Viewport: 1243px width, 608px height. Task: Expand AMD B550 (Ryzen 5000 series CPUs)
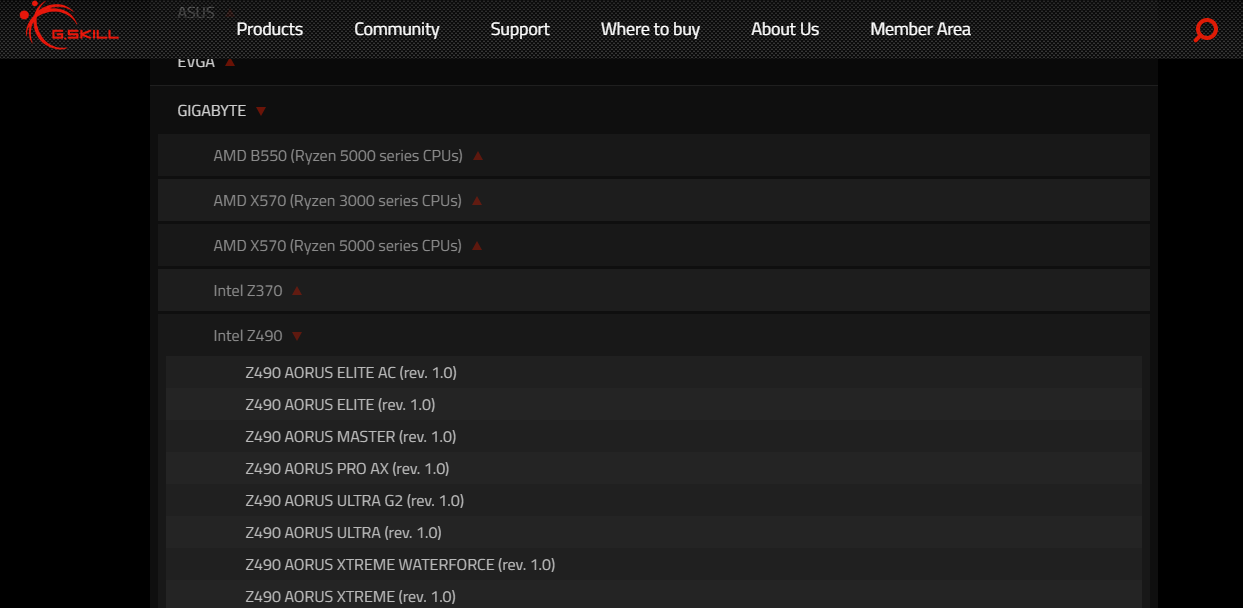click(x=654, y=155)
